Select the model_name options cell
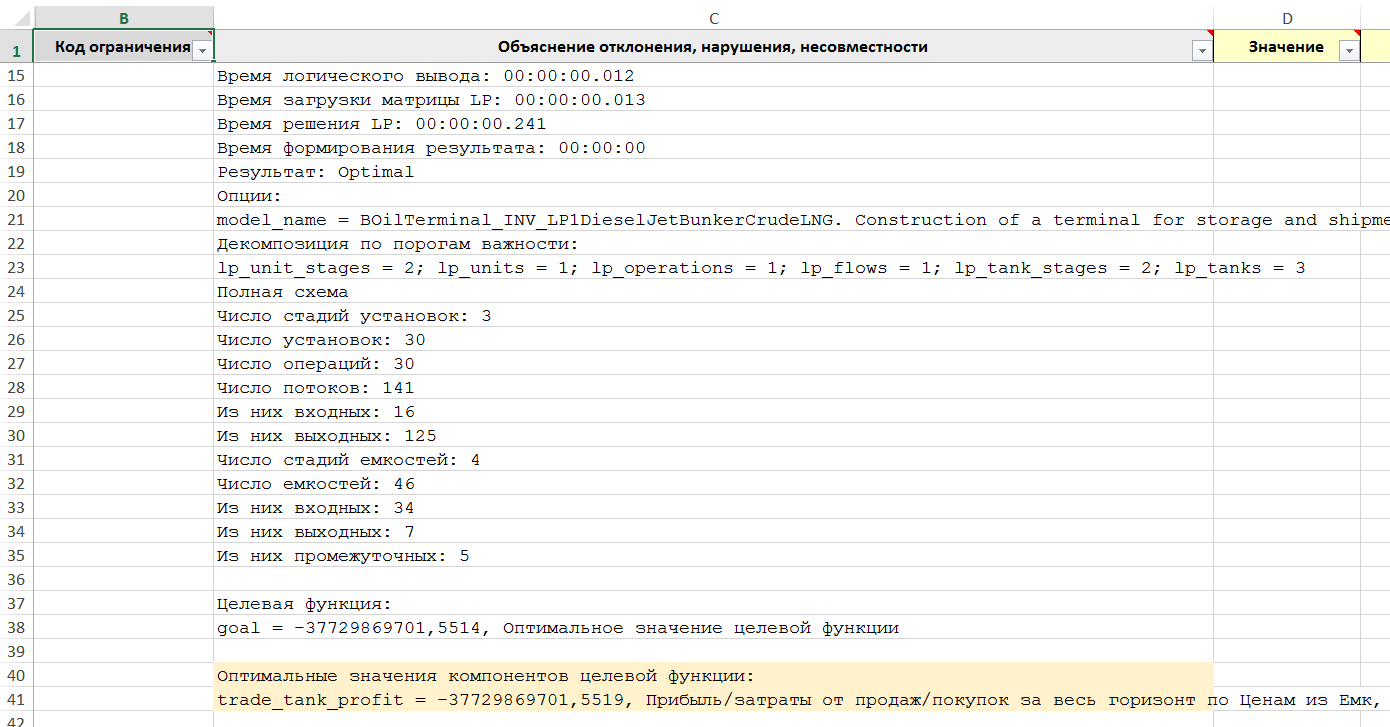 [700, 220]
